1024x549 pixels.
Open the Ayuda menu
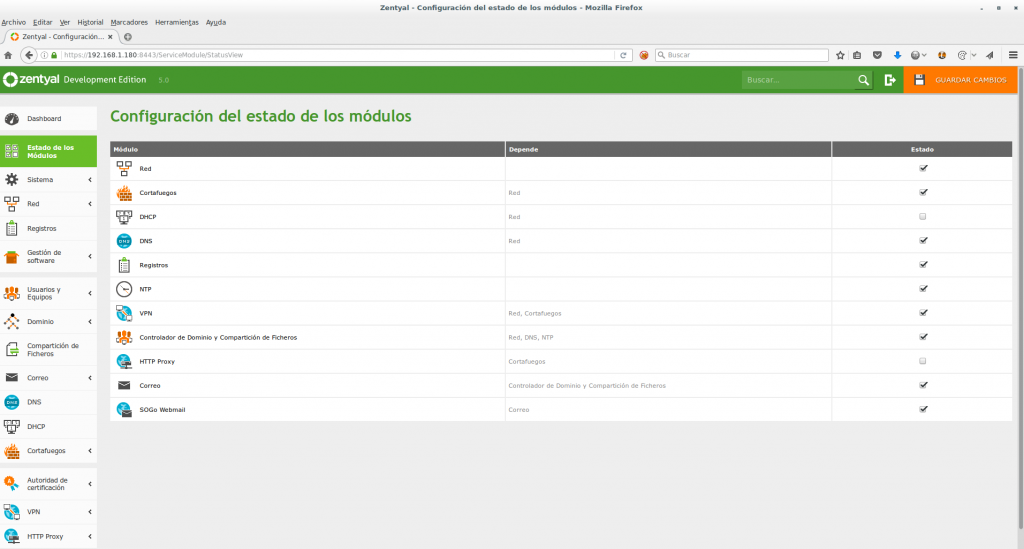point(216,22)
